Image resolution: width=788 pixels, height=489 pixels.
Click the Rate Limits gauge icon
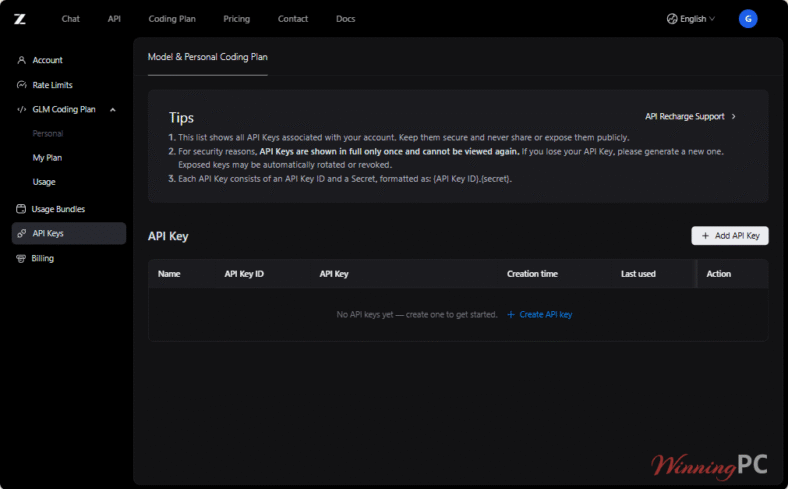pos(21,85)
